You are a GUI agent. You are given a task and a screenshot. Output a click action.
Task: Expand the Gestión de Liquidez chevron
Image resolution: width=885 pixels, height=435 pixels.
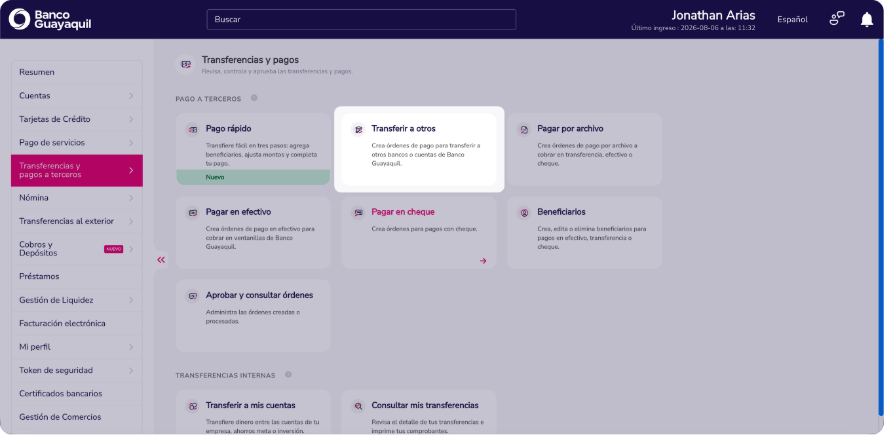click(131, 300)
